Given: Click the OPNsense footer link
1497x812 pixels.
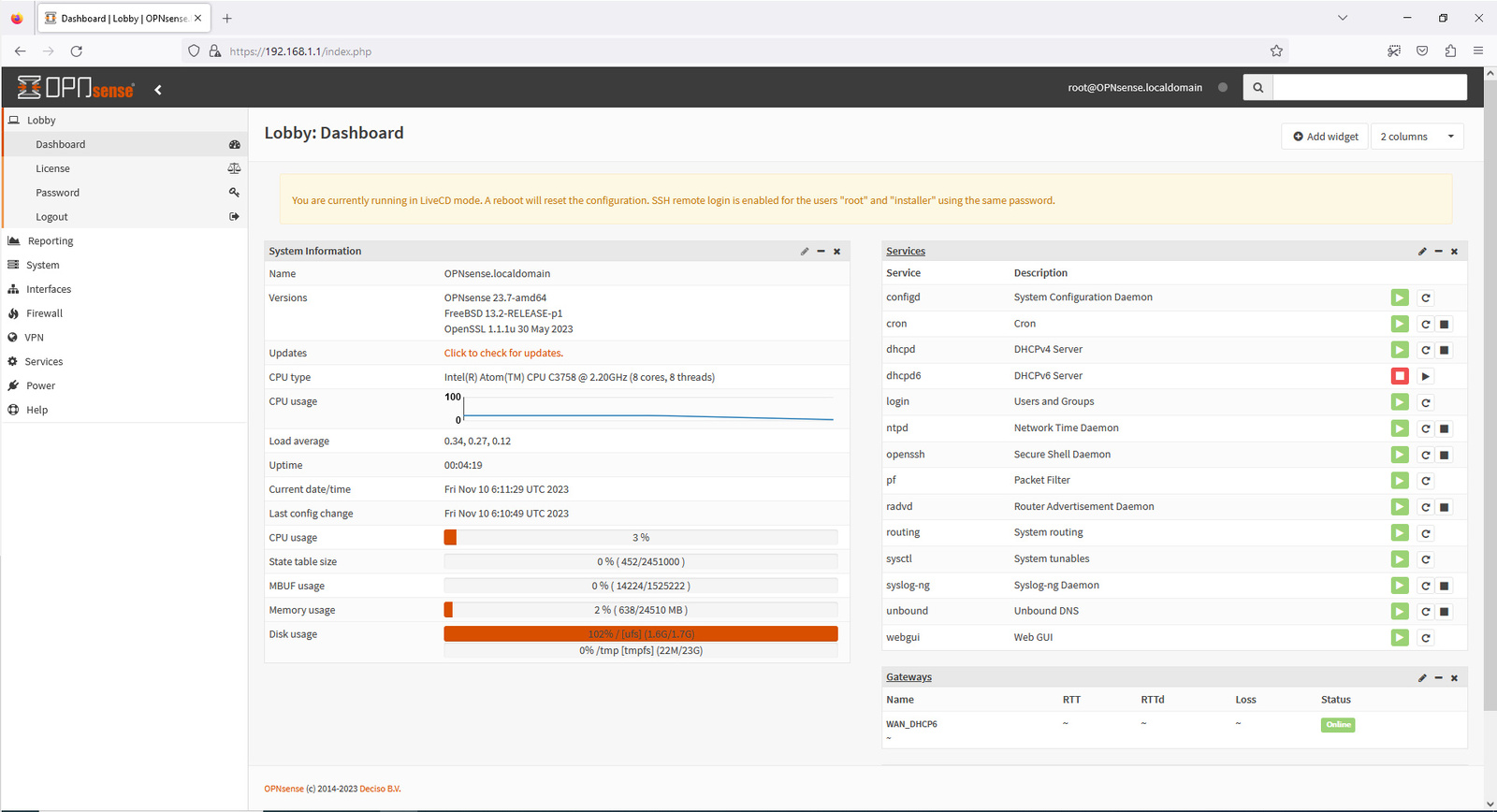Looking at the screenshot, I should point(283,789).
